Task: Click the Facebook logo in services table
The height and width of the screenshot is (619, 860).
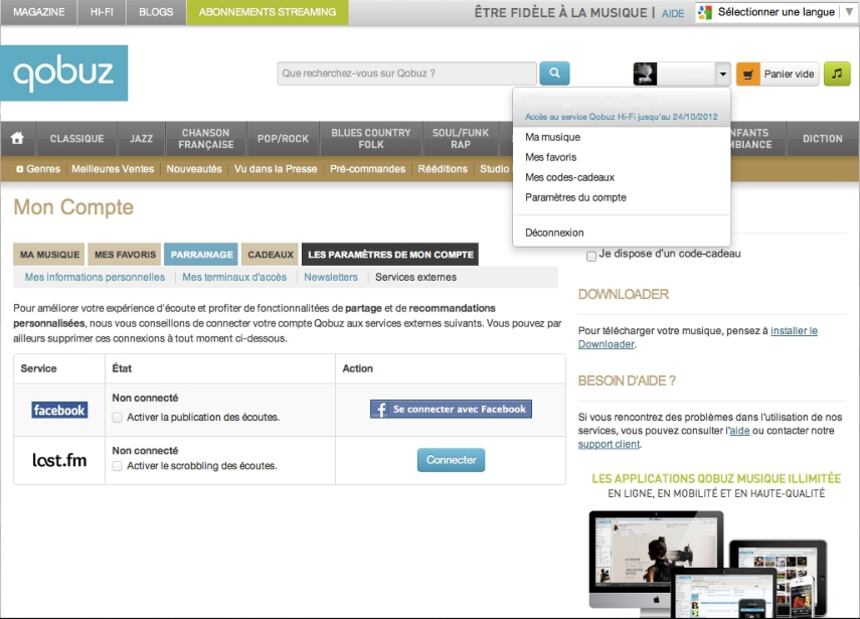Action: pyautogui.click(x=59, y=410)
